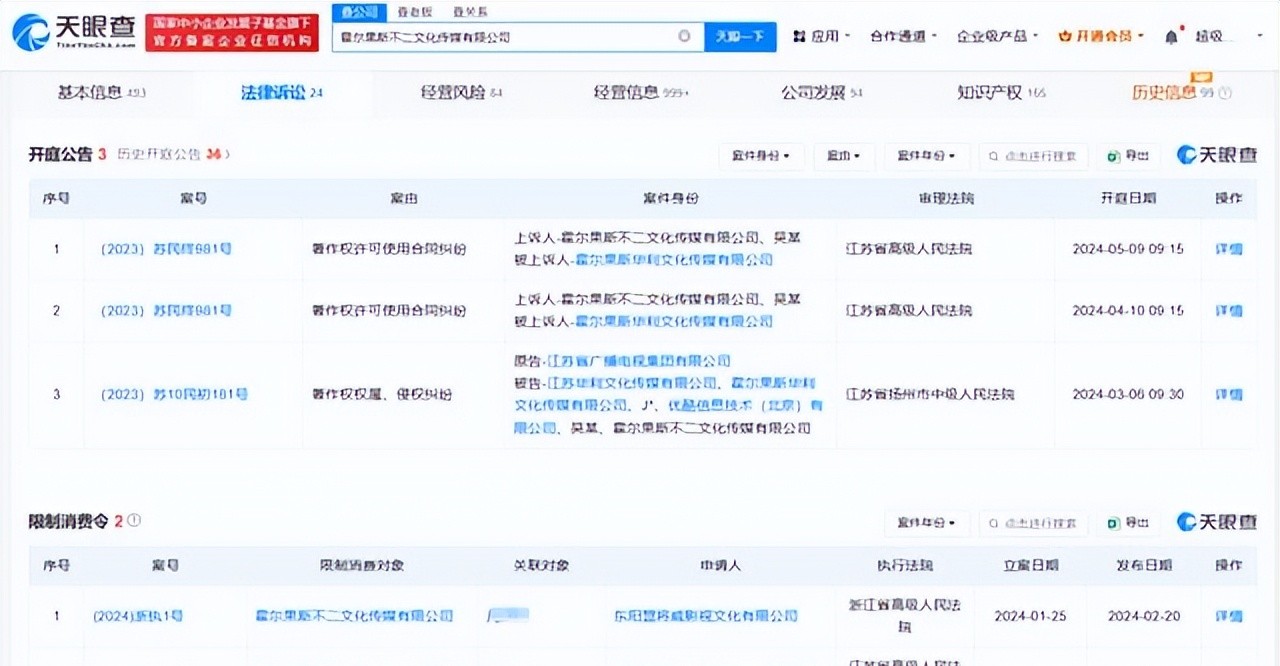Screen dimensions: 1280x666
Task: Open case (2023)苏10民初181号
Action: (x=174, y=395)
